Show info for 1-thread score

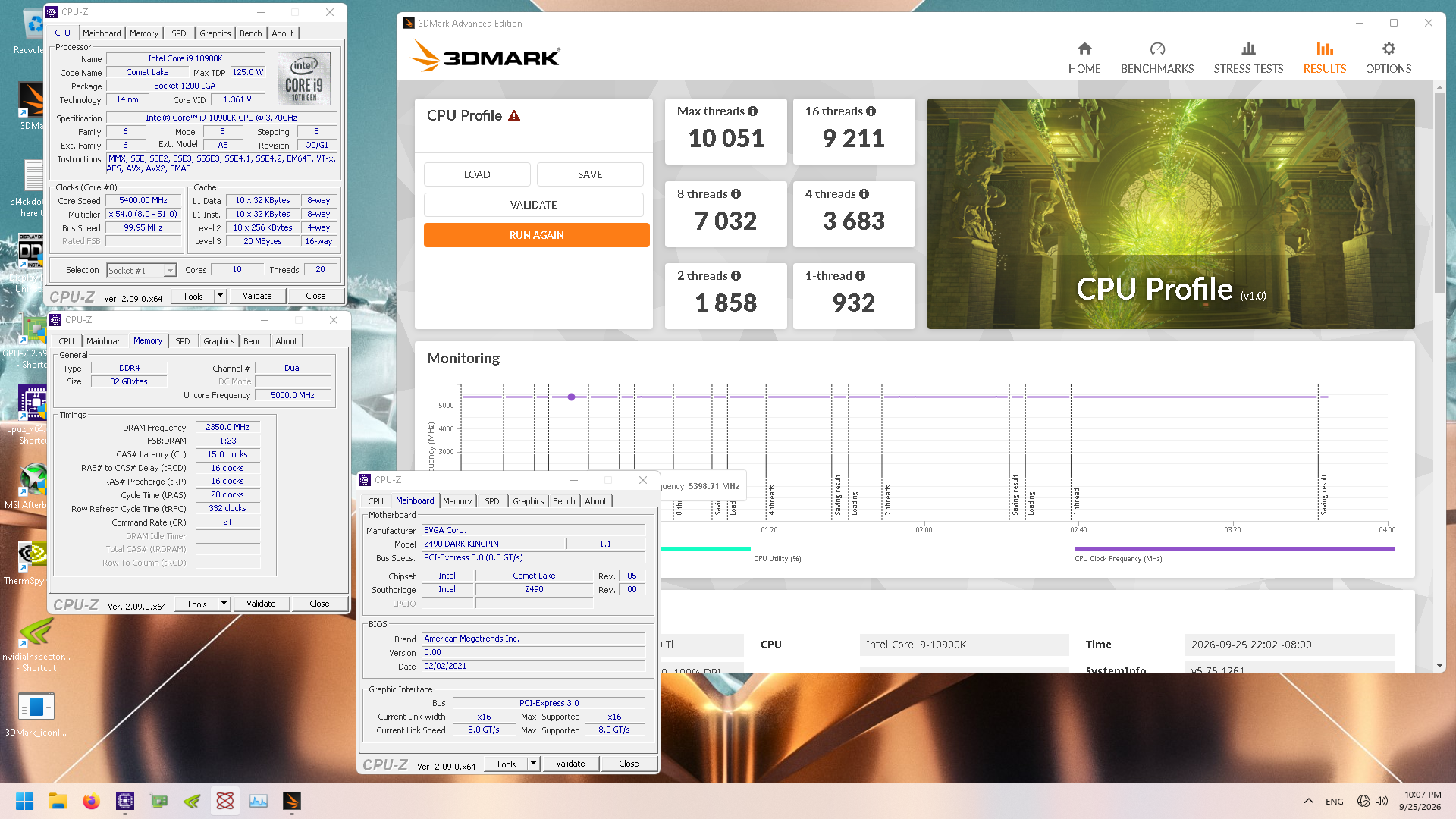(861, 276)
